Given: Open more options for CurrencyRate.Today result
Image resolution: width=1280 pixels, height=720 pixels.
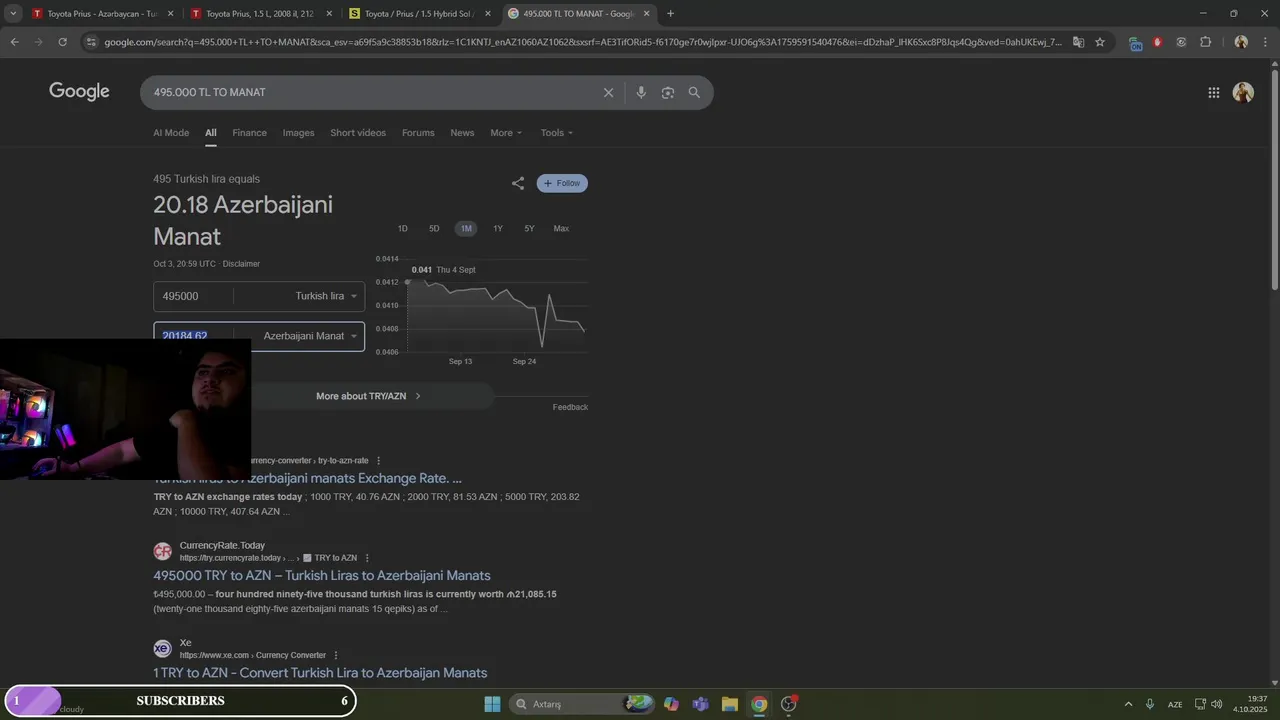Looking at the screenshot, I should [367, 558].
